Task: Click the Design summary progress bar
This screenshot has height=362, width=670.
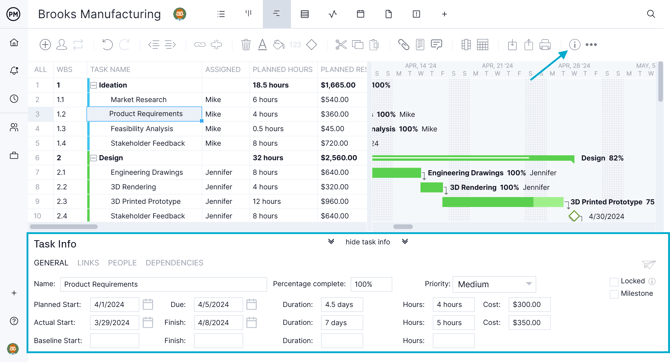Action: click(x=473, y=158)
